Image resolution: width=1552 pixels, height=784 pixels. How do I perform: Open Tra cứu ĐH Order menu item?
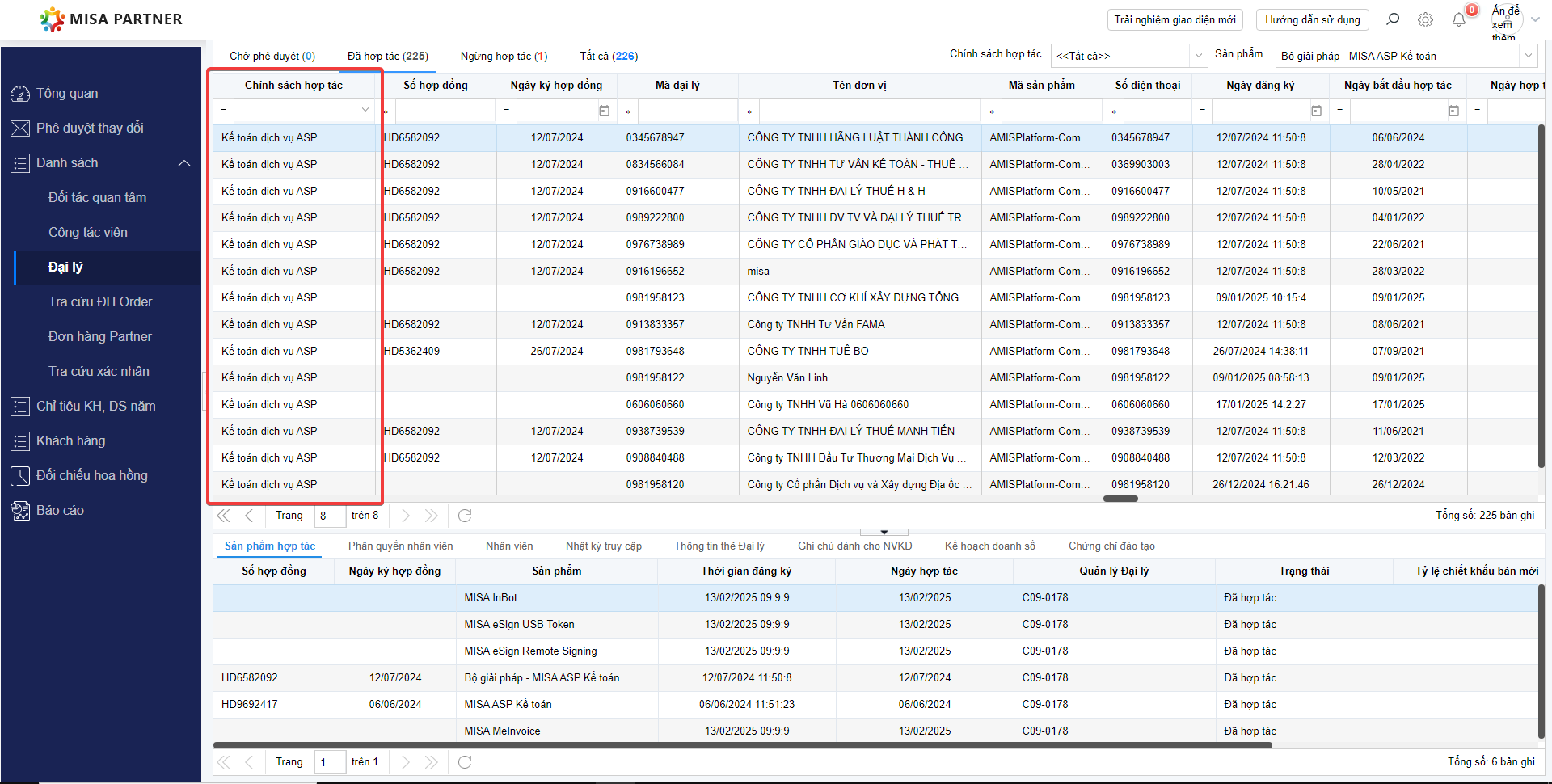(x=100, y=302)
